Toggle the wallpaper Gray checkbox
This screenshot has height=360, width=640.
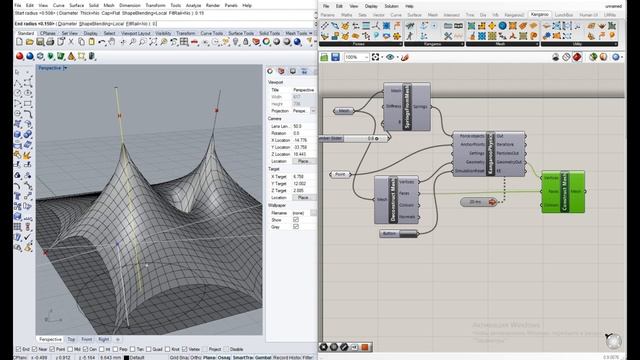296,227
